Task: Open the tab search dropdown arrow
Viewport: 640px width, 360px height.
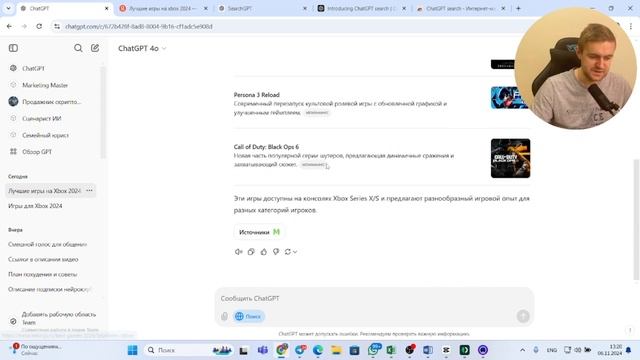Action: tap(8, 8)
